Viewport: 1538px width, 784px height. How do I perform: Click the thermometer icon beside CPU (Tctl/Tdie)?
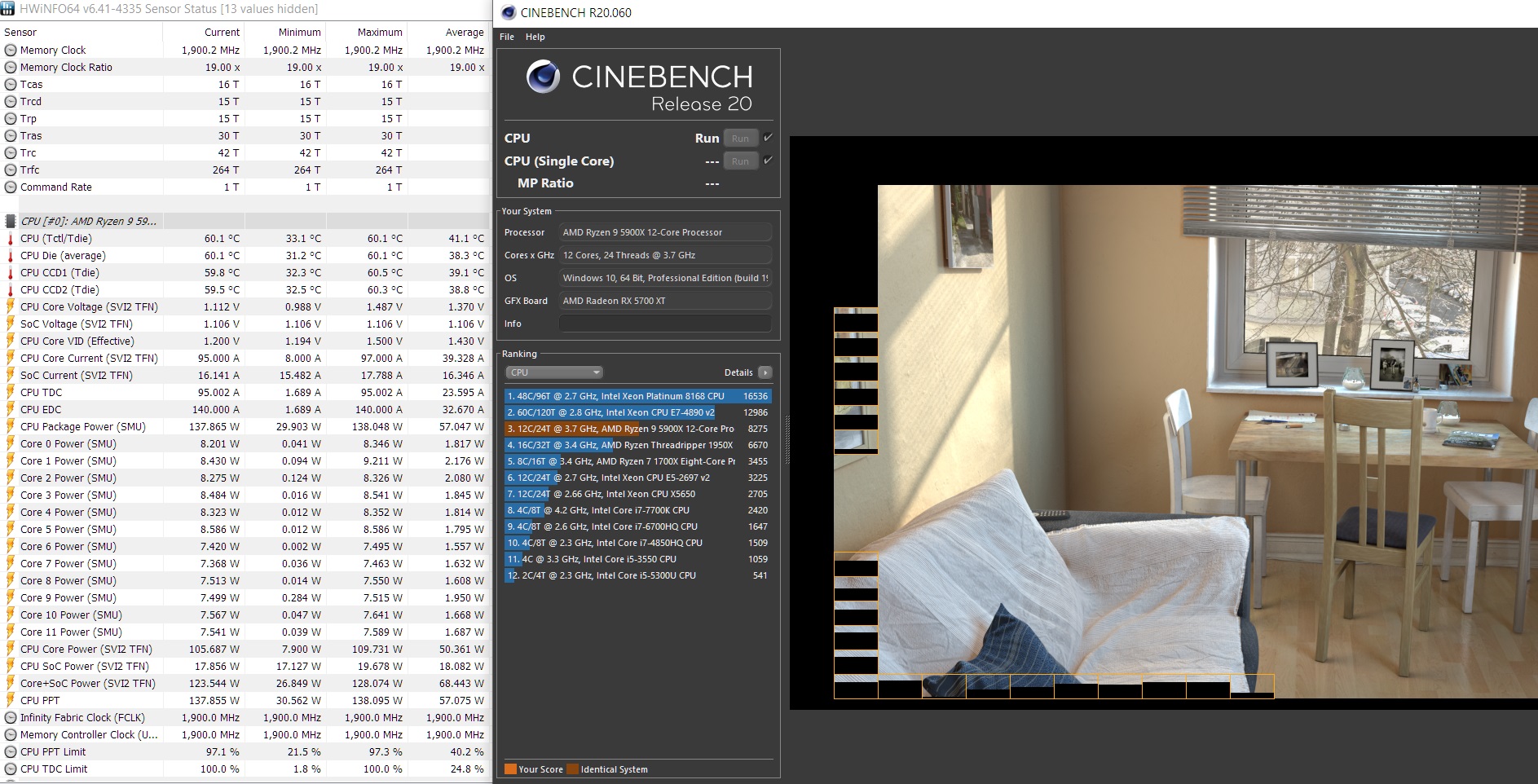11,239
